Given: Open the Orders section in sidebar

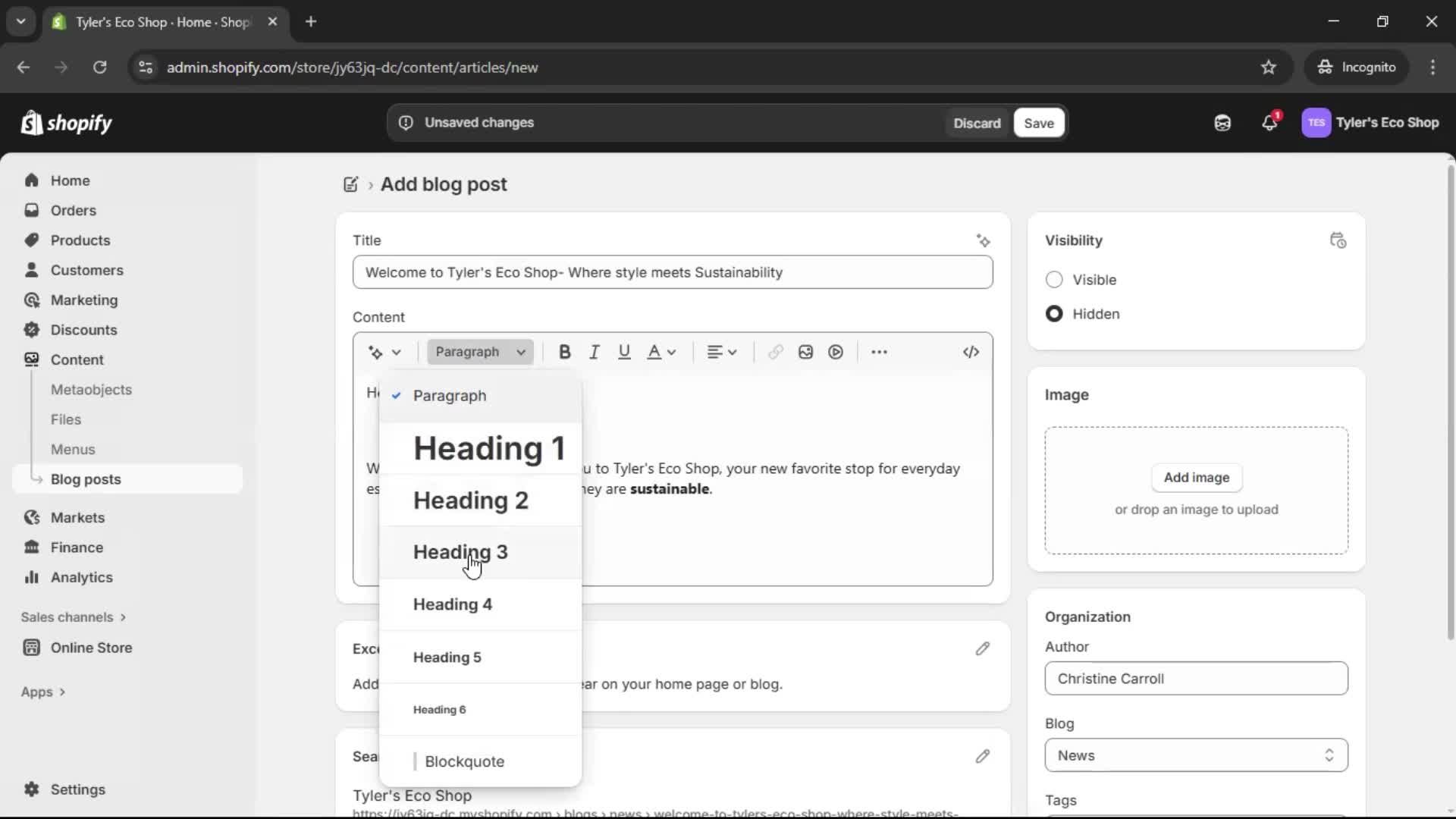Looking at the screenshot, I should (x=73, y=210).
